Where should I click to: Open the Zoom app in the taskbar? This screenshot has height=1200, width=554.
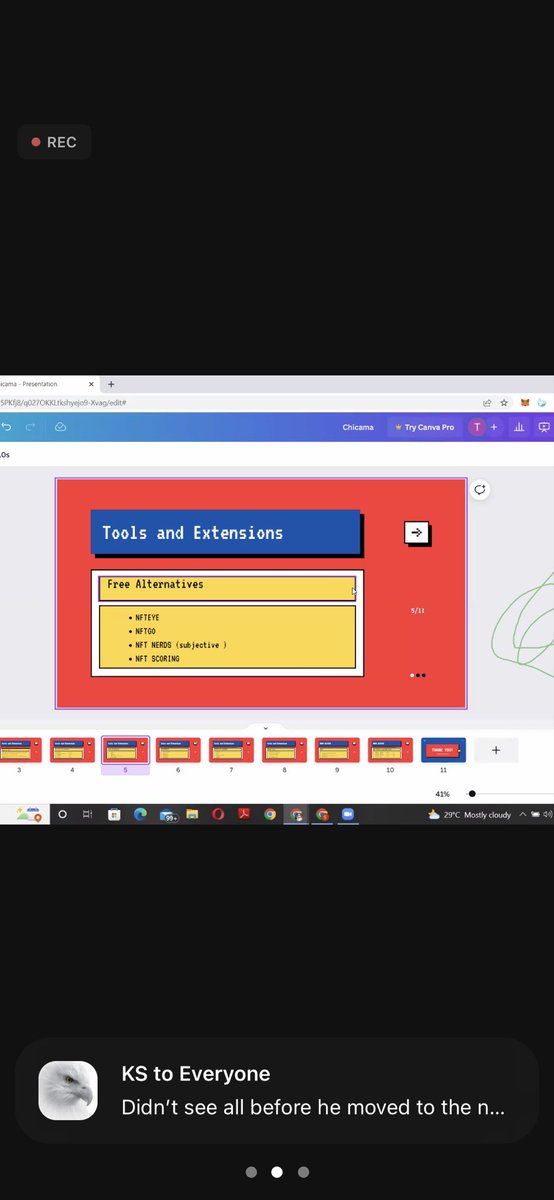coord(347,815)
